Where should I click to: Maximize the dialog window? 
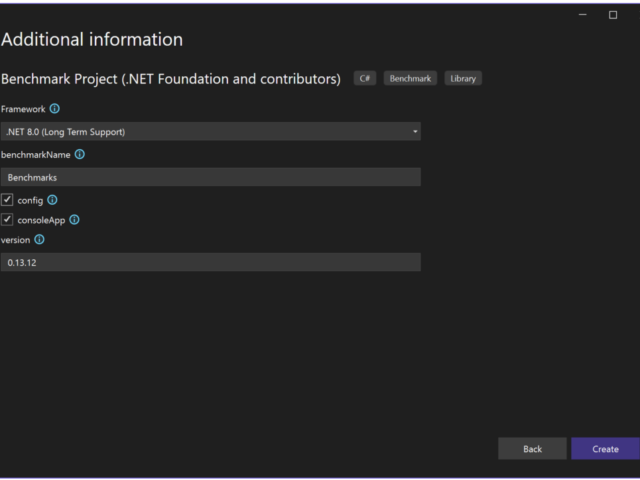pyautogui.click(x=613, y=15)
